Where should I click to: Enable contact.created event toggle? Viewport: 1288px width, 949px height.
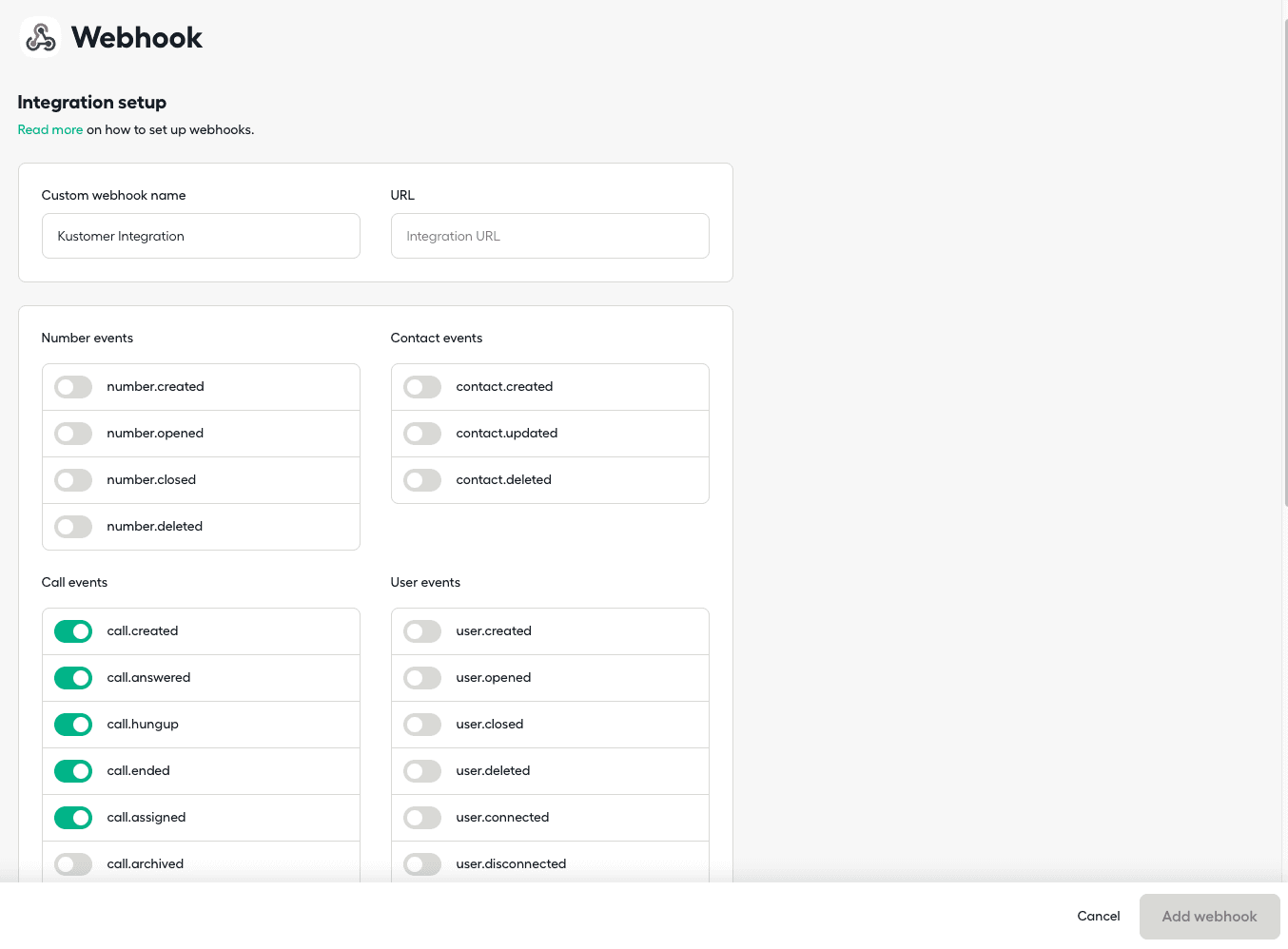(x=422, y=387)
